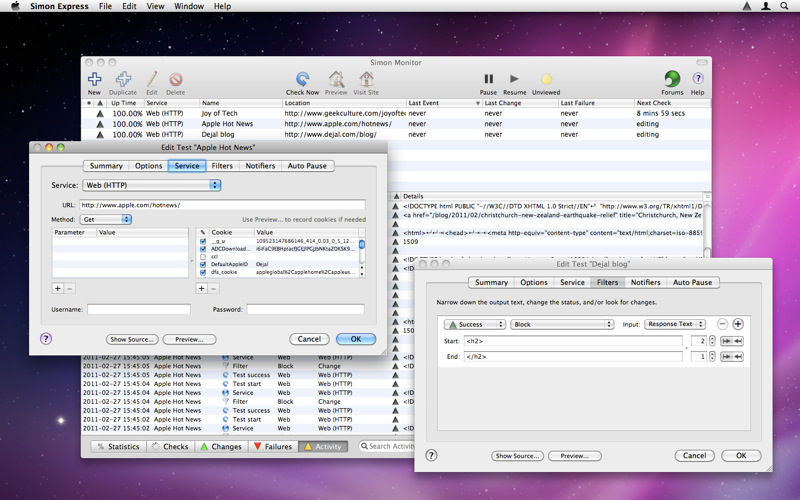Click the user account icon in menu bar
800x500 pixels.
(765, 6)
